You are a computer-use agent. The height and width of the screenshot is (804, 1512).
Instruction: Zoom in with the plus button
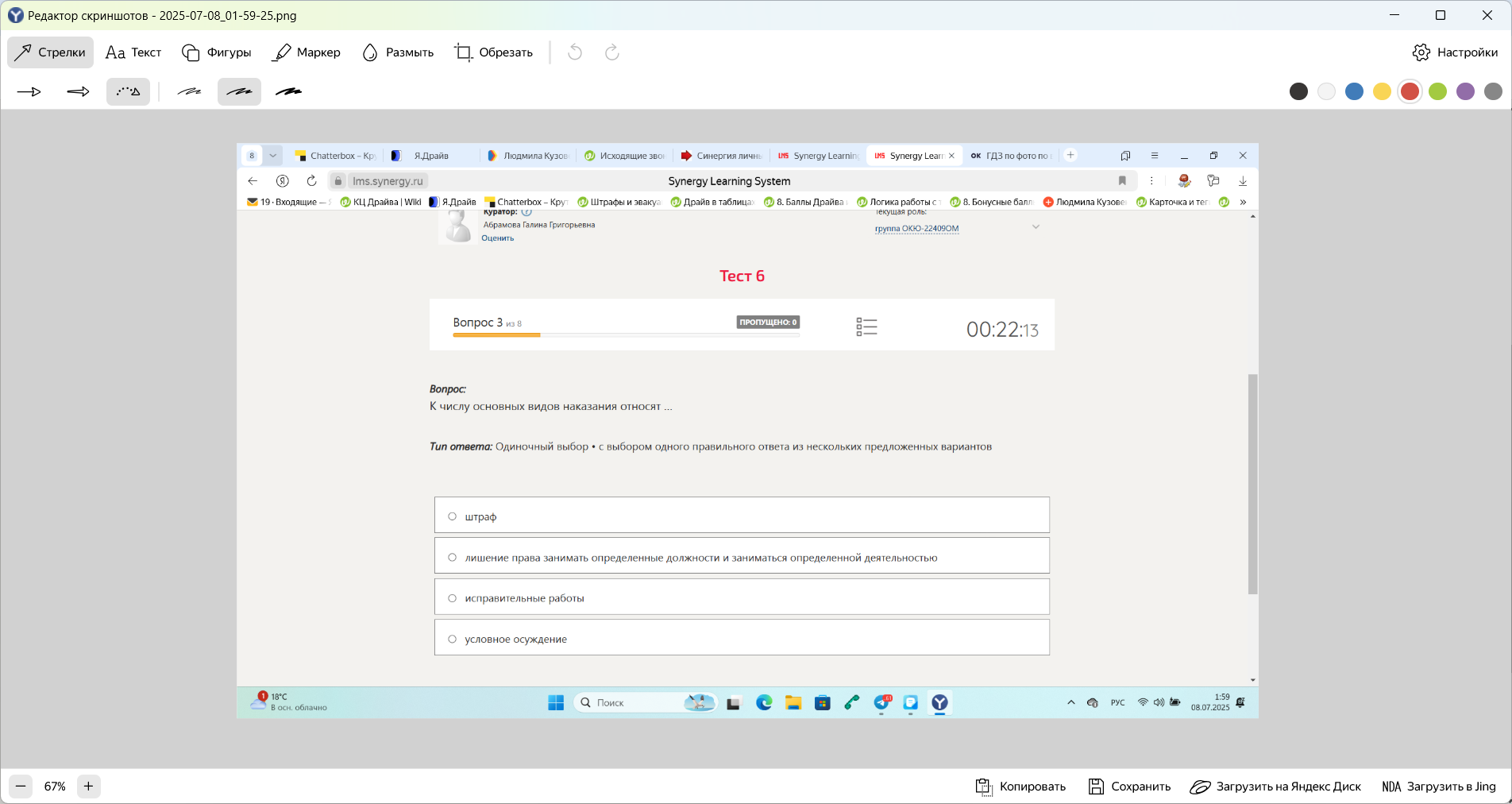pyautogui.click(x=88, y=787)
